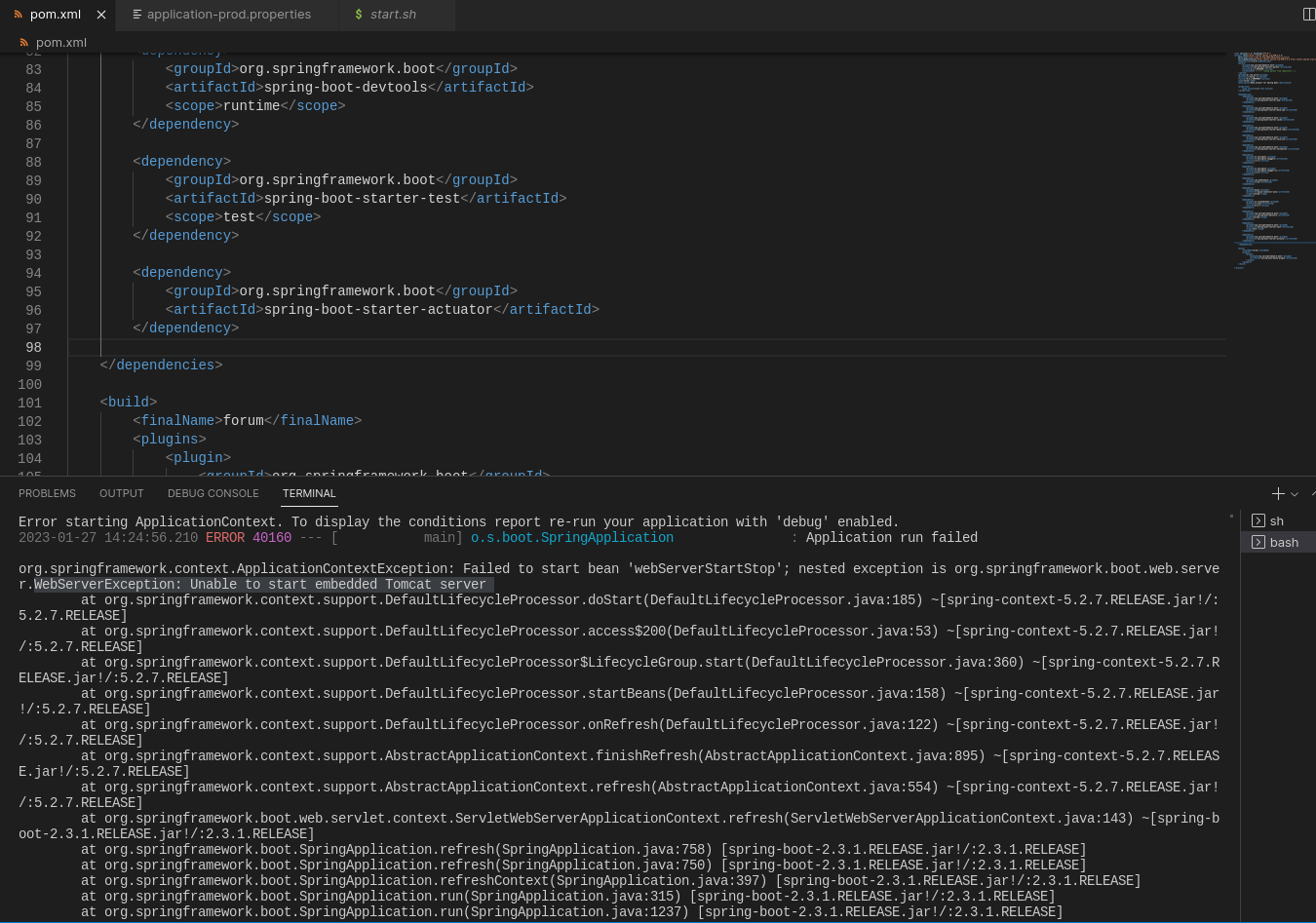
Task: Select the sh terminal session
Action: (x=1278, y=520)
